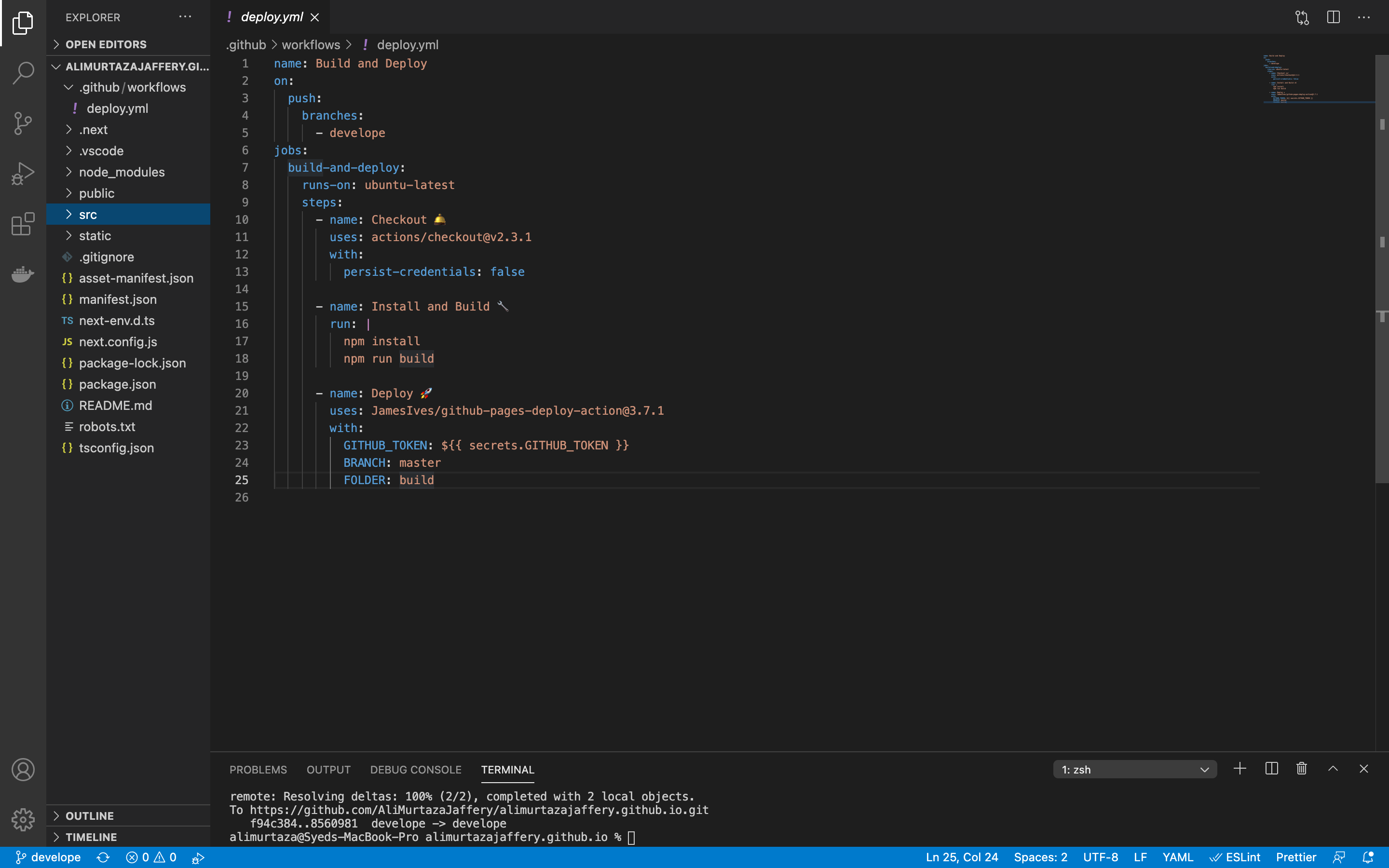The image size is (1389, 868).
Task: Open the Manage gear icon
Action: coord(23,819)
